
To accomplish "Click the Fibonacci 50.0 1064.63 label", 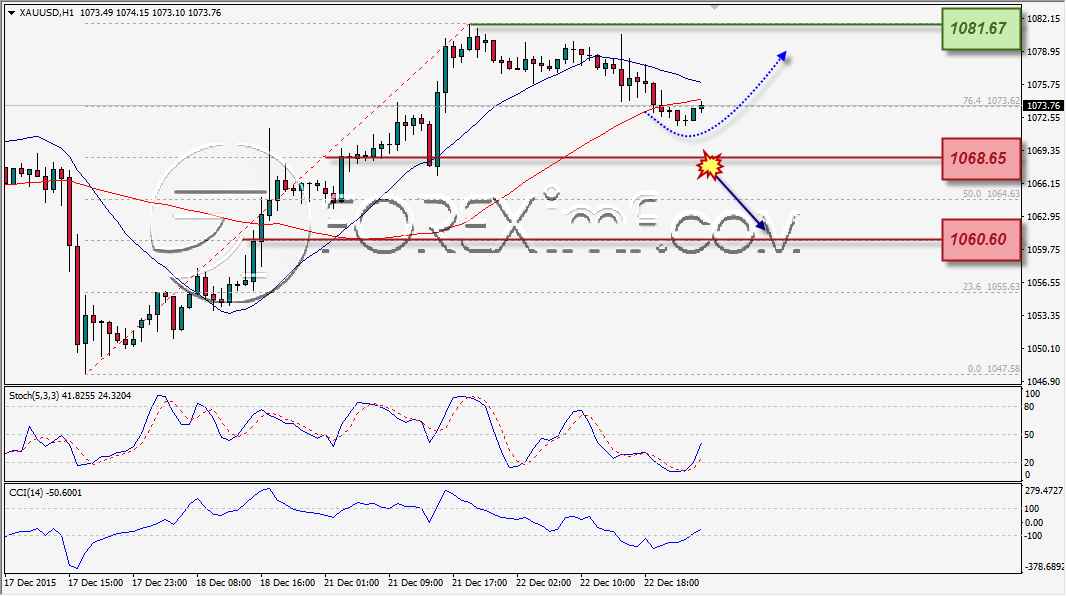I will 991,194.
